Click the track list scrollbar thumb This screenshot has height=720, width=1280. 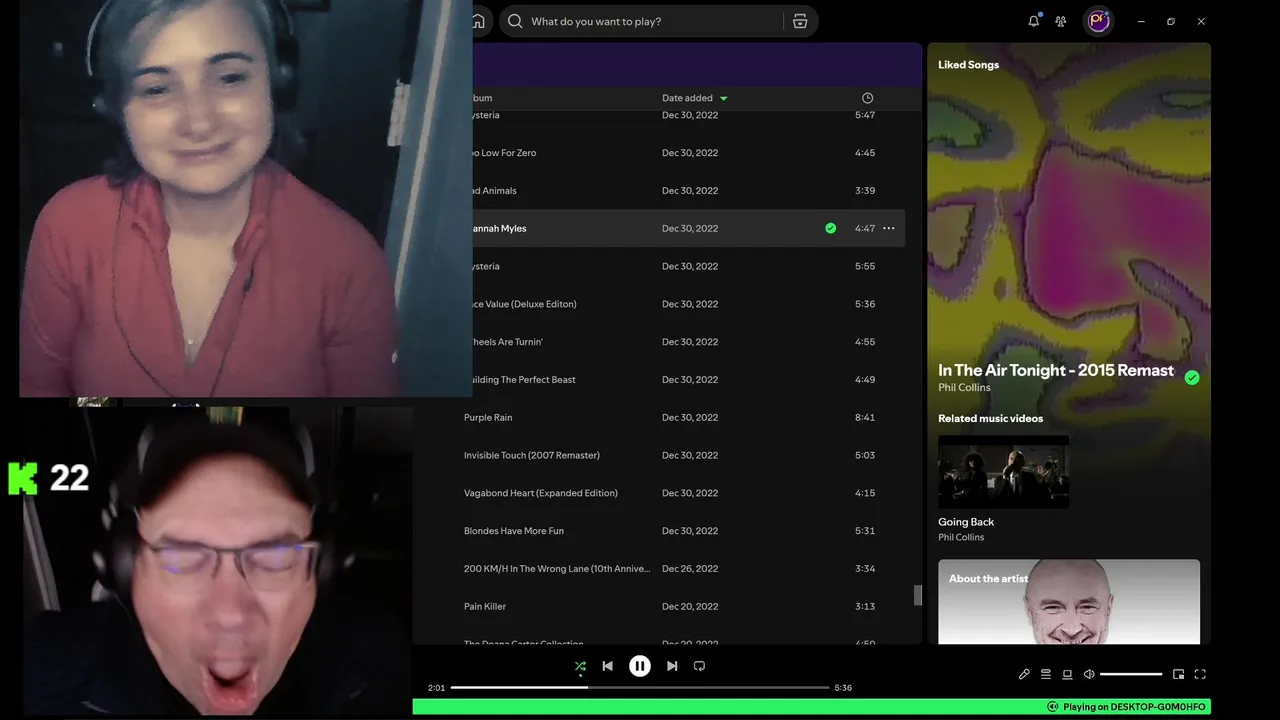(x=918, y=595)
